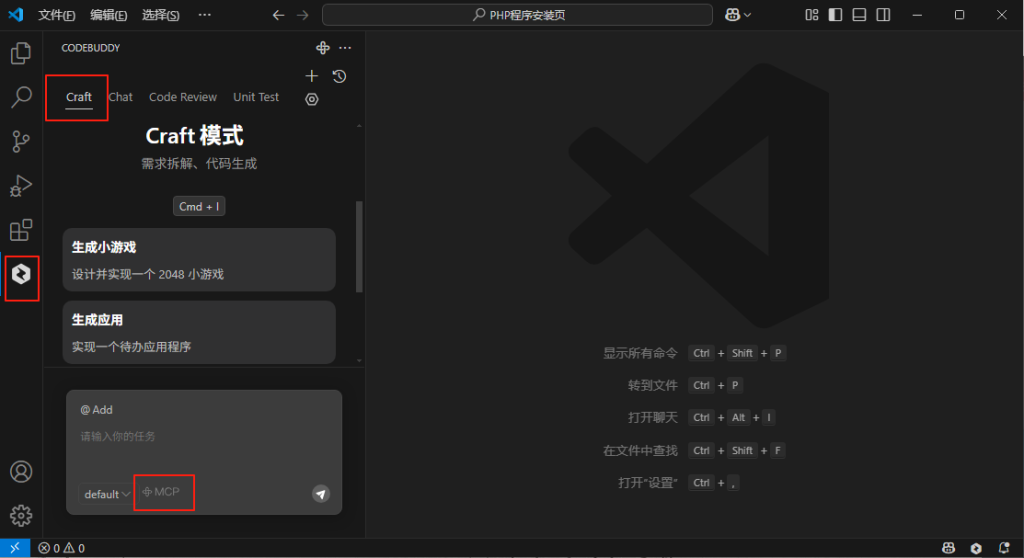Open the CodeBuddy panel in activity bar

pyautogui.click(x=21, y=273)
